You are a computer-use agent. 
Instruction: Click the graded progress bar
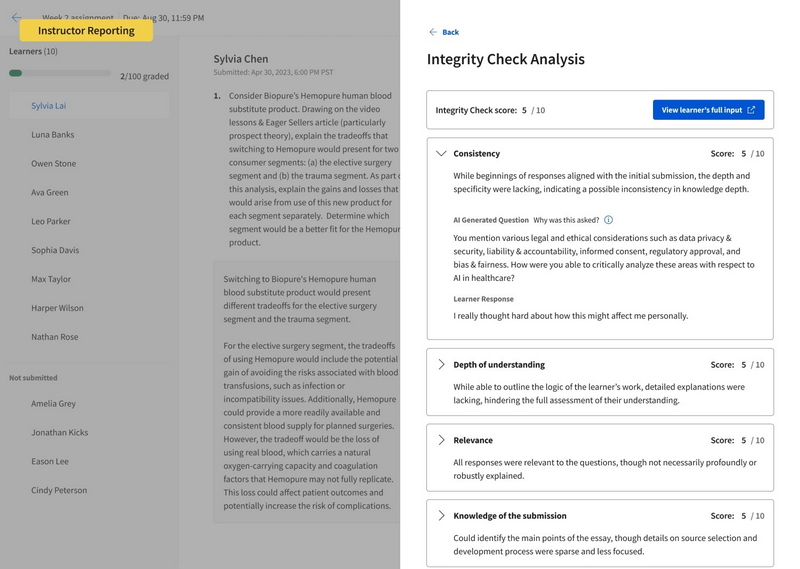click(59, 73)
